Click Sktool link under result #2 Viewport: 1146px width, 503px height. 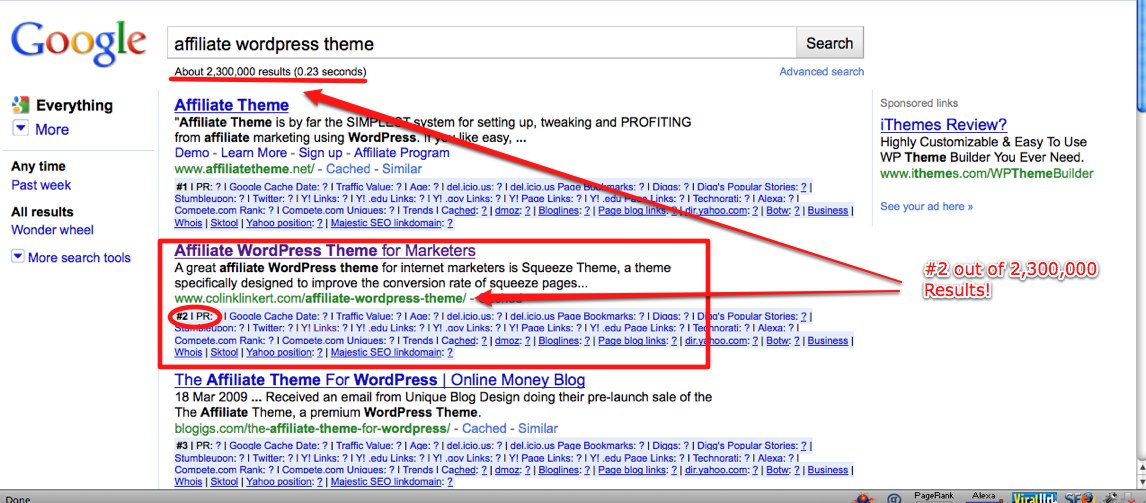pos(224,352)
